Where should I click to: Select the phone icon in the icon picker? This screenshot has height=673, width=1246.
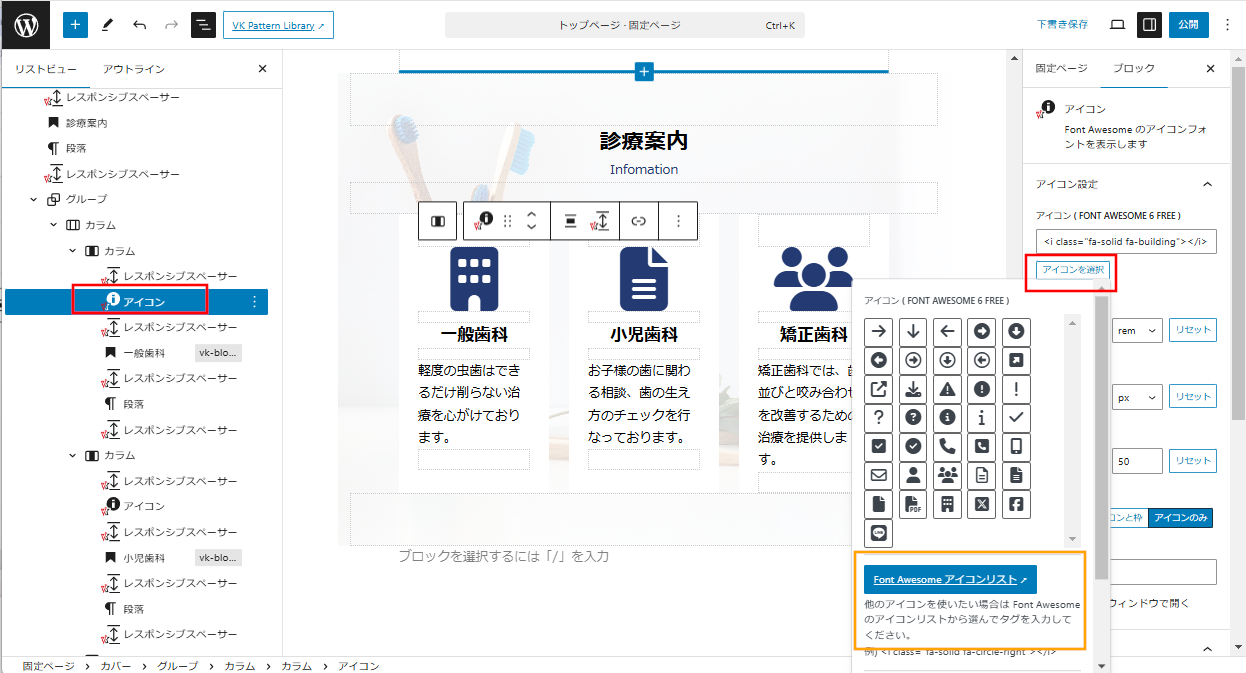[x=947, y=446]
